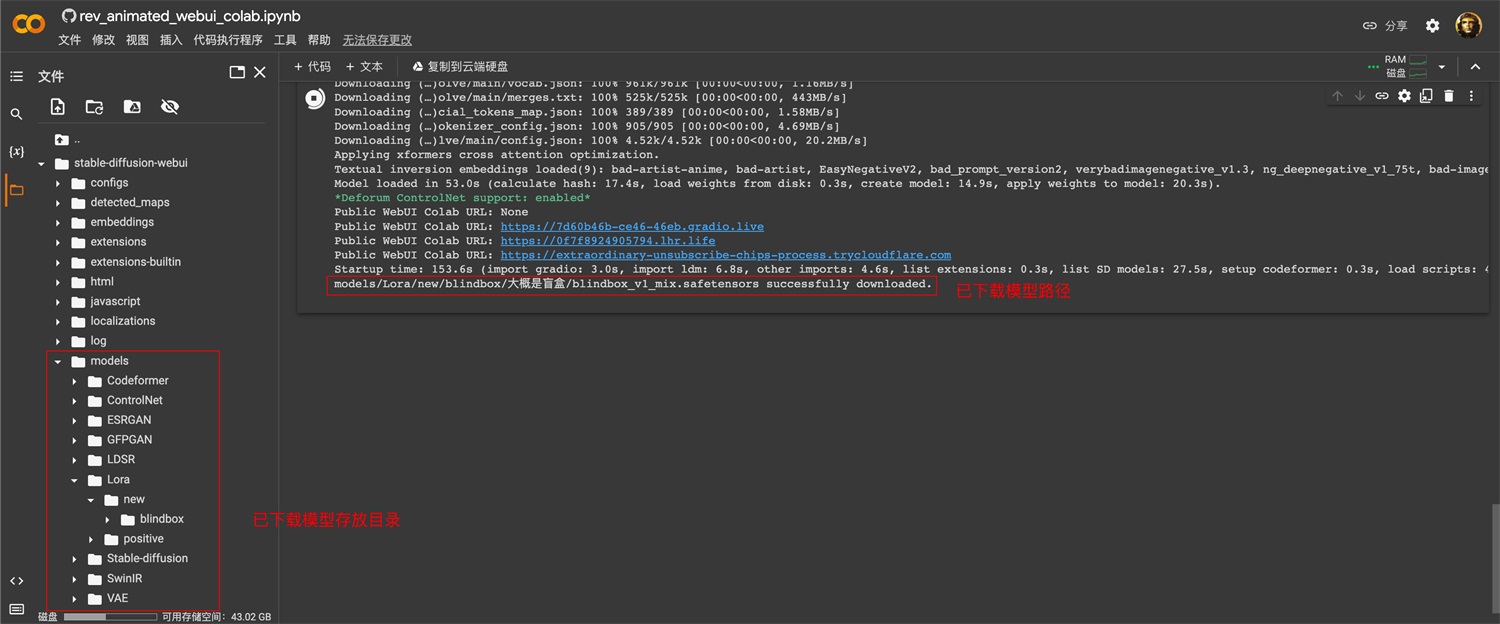Collapse the models folder
This screenshot has width=1500, height=624.
pyautogui.click(x=58, y=361)
